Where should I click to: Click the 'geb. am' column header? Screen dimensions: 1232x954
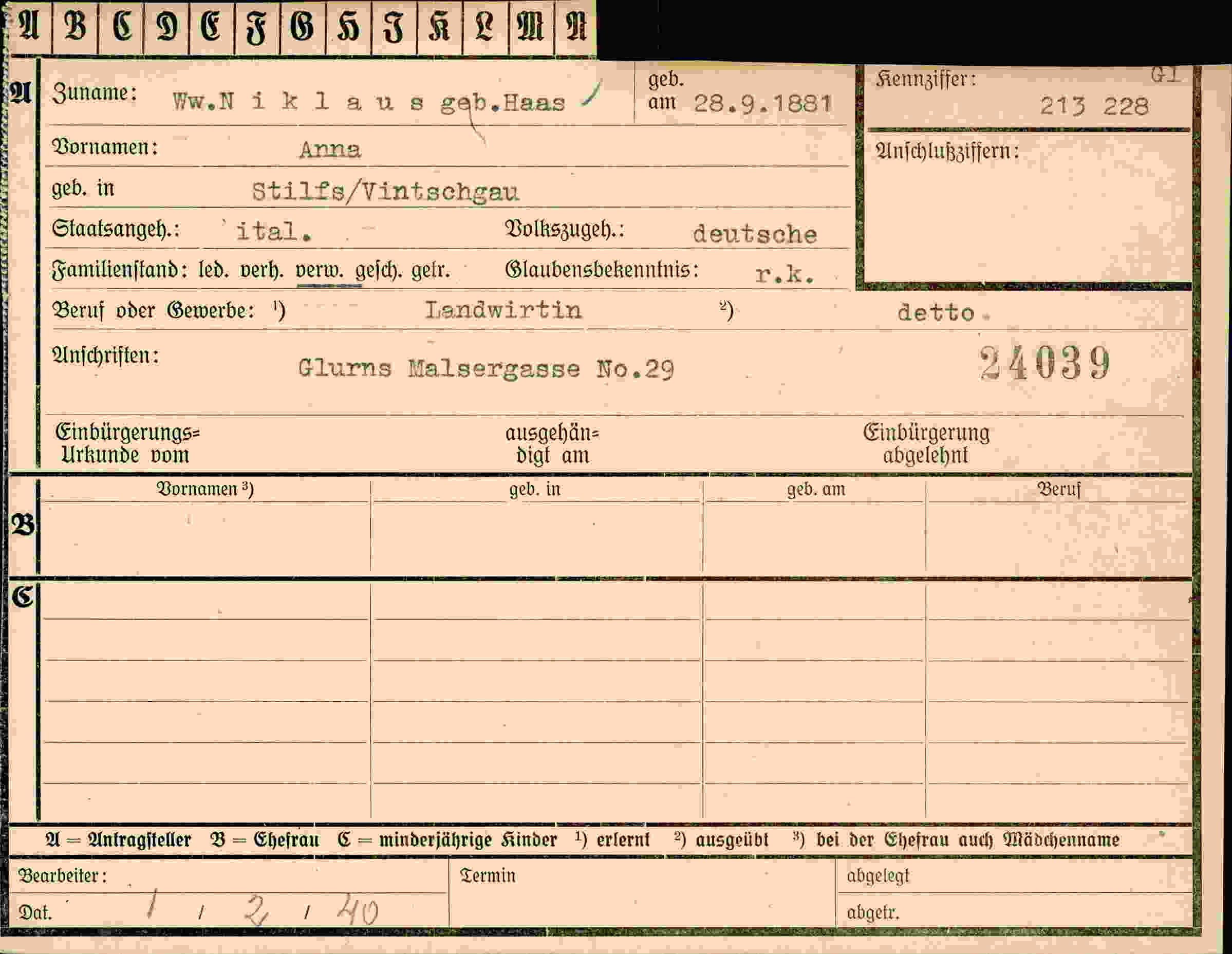pos(816,489)
